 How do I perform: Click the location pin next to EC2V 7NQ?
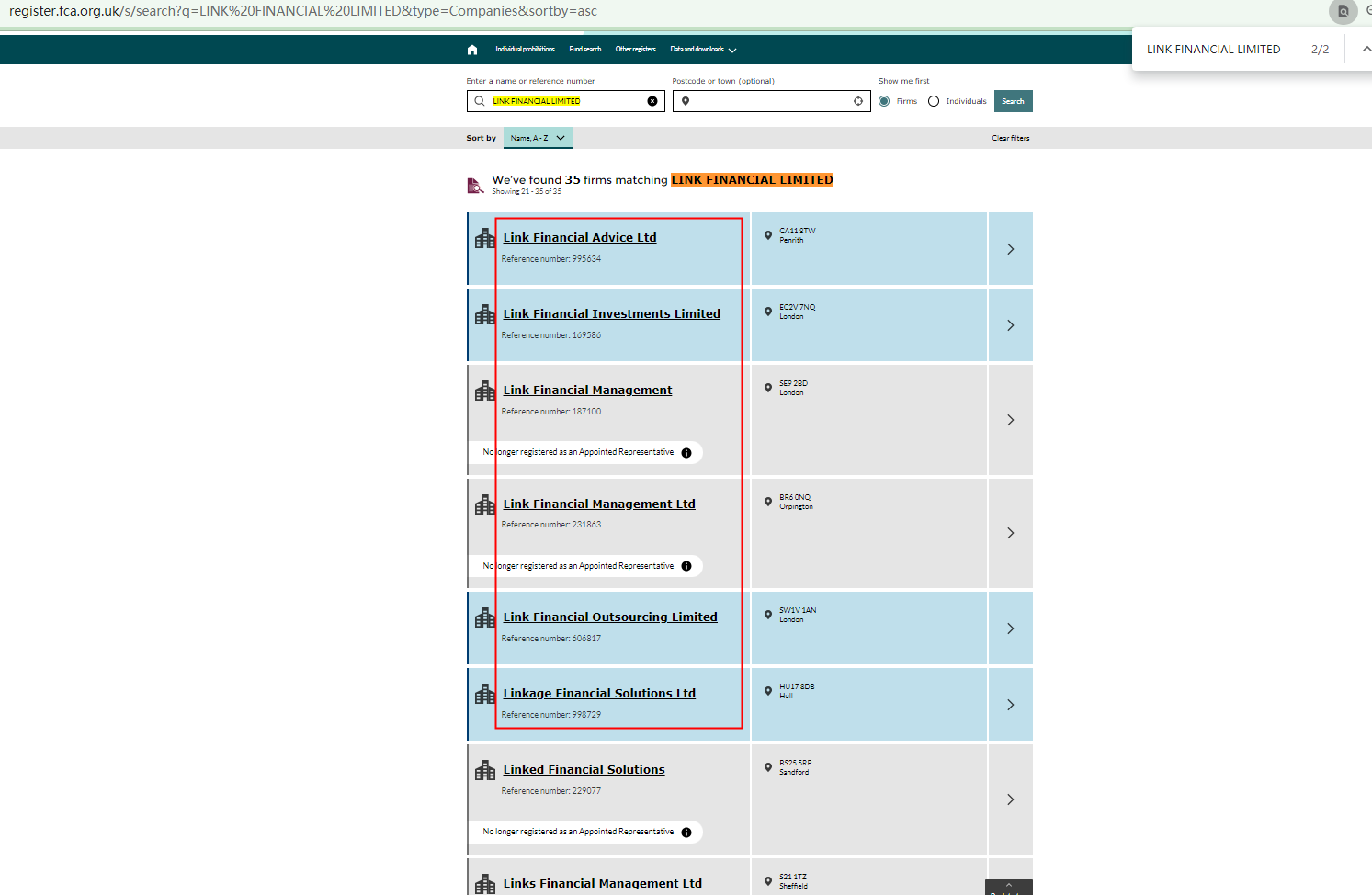(x=768, y=312)
